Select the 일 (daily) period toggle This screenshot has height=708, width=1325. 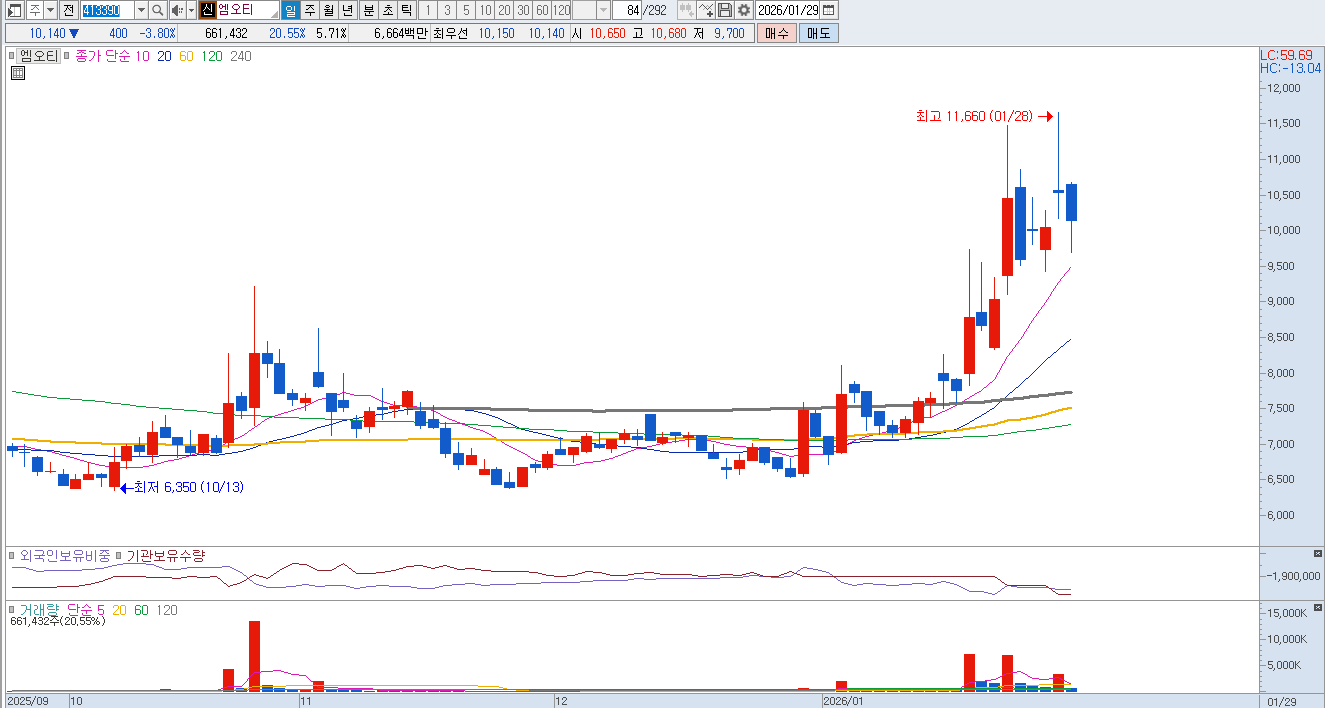coord(290,10)
